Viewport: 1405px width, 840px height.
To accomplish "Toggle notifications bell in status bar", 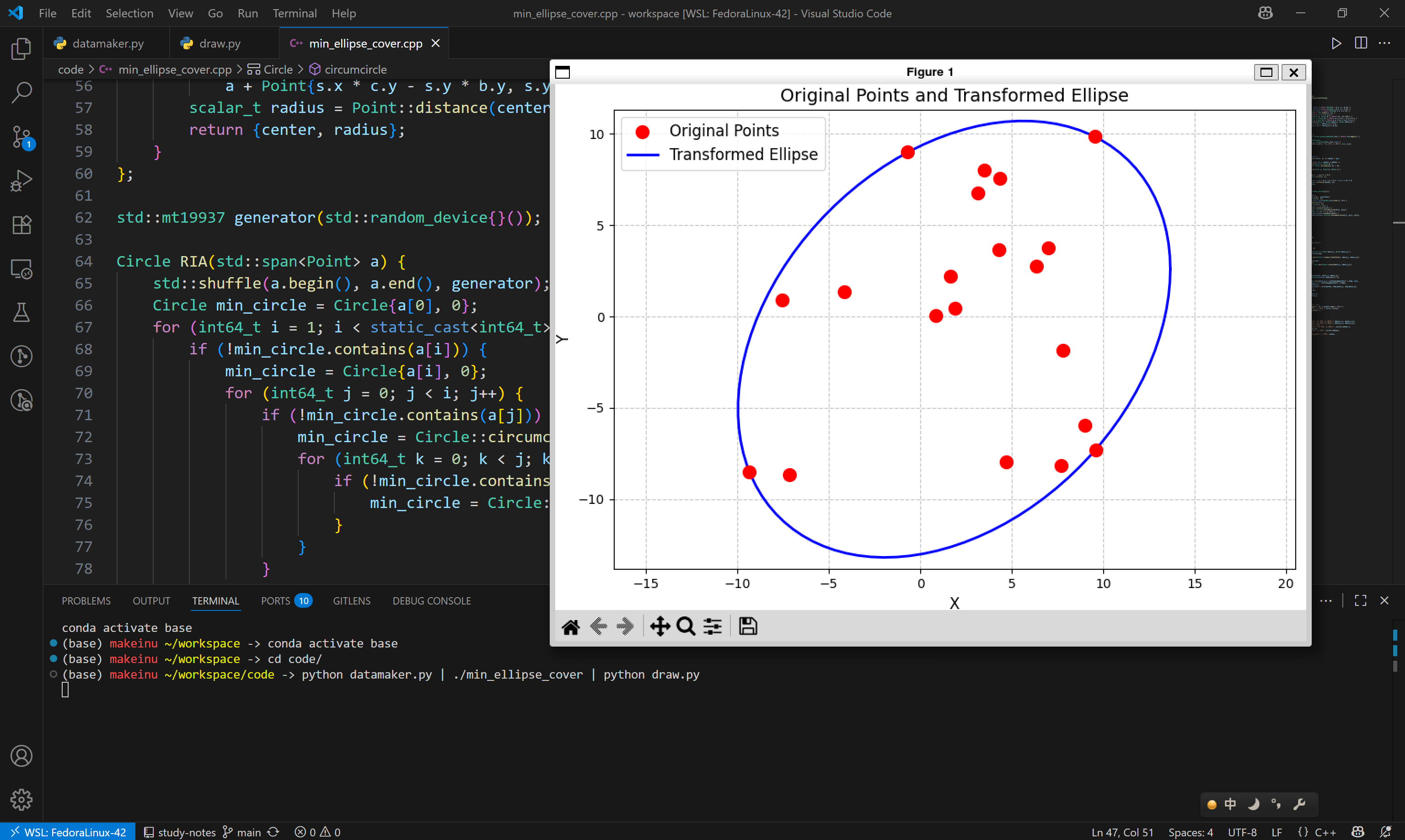I will (x=1385, y=832).
